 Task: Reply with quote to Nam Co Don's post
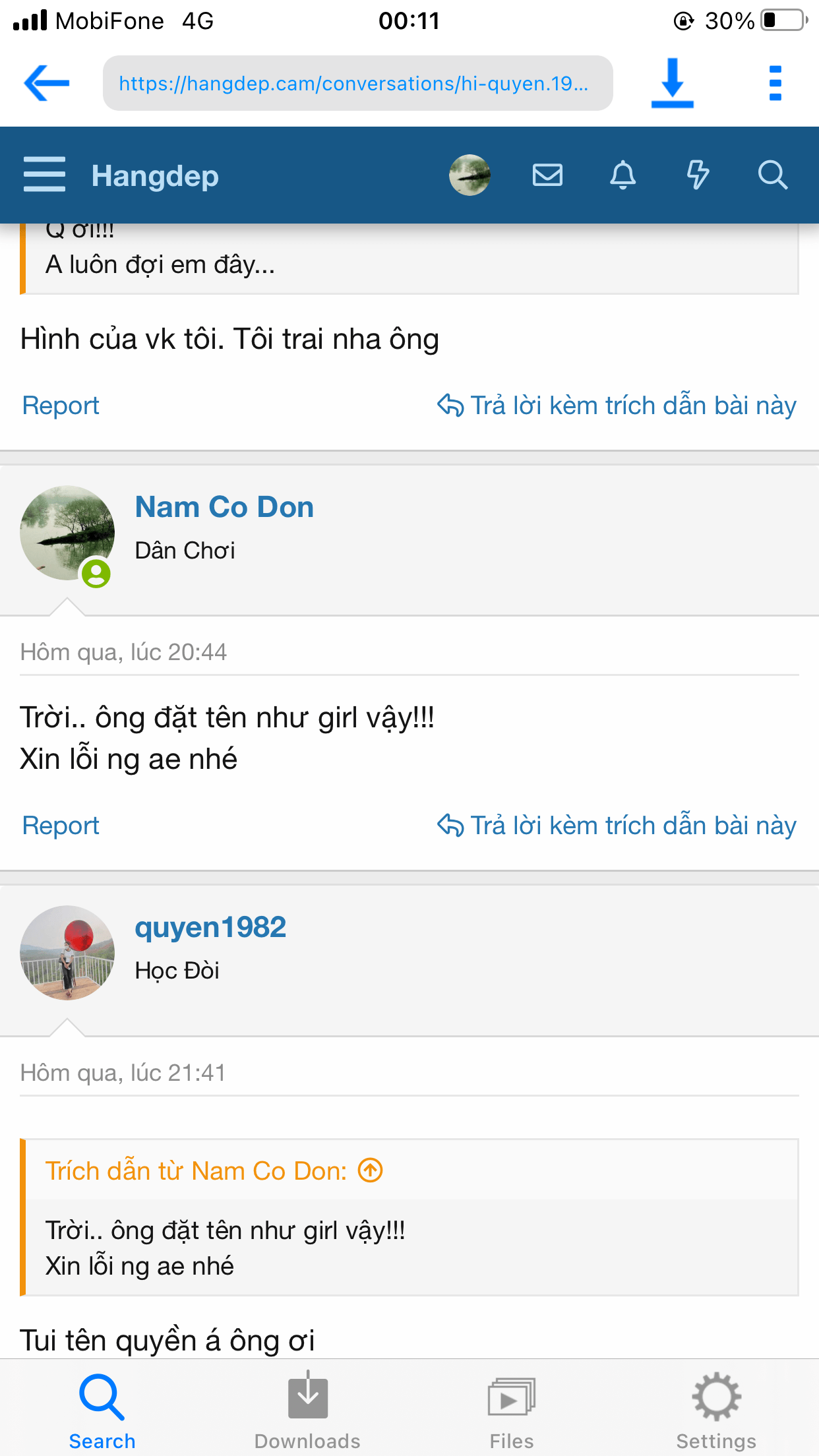617,826
